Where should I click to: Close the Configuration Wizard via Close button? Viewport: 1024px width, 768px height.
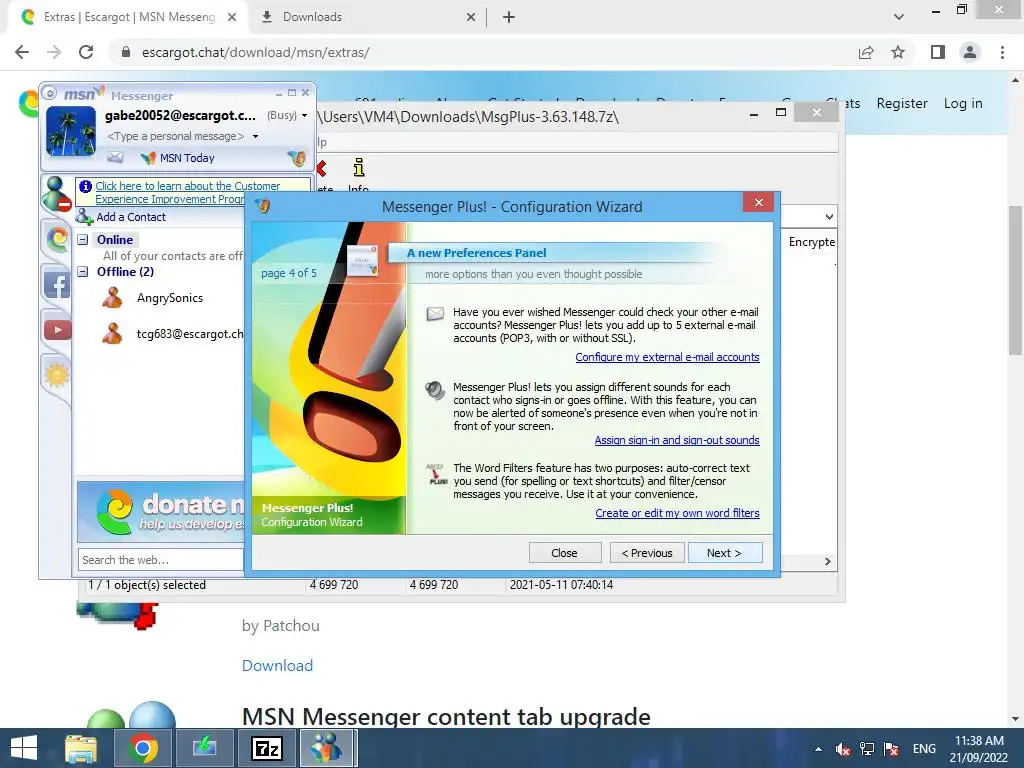click(564, 552)
